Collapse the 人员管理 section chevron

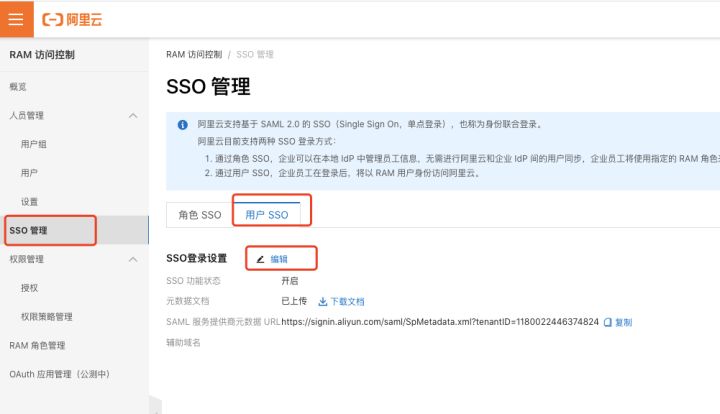[x=133, y=116]
